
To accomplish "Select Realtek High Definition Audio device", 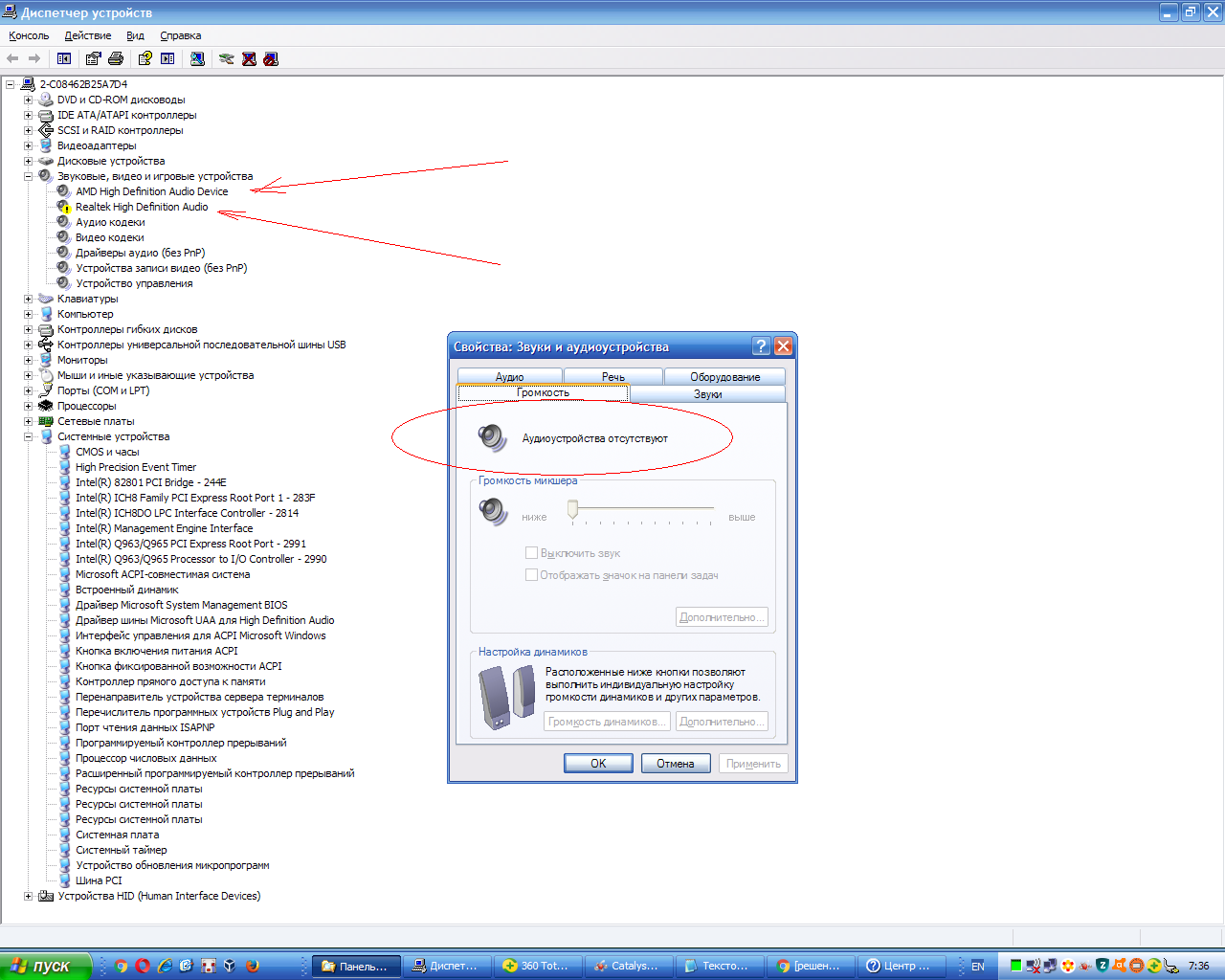I will click(x=142, y=207).
